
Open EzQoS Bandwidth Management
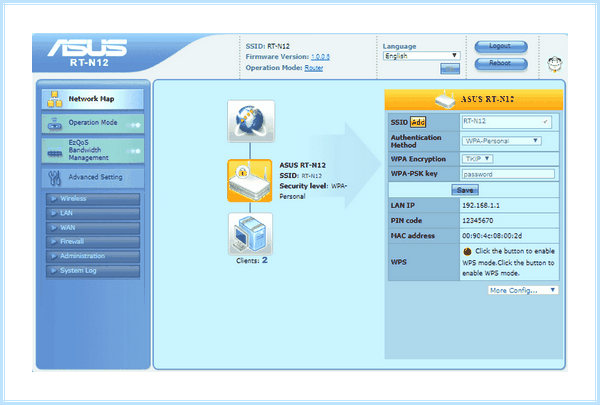pos(93,150)
